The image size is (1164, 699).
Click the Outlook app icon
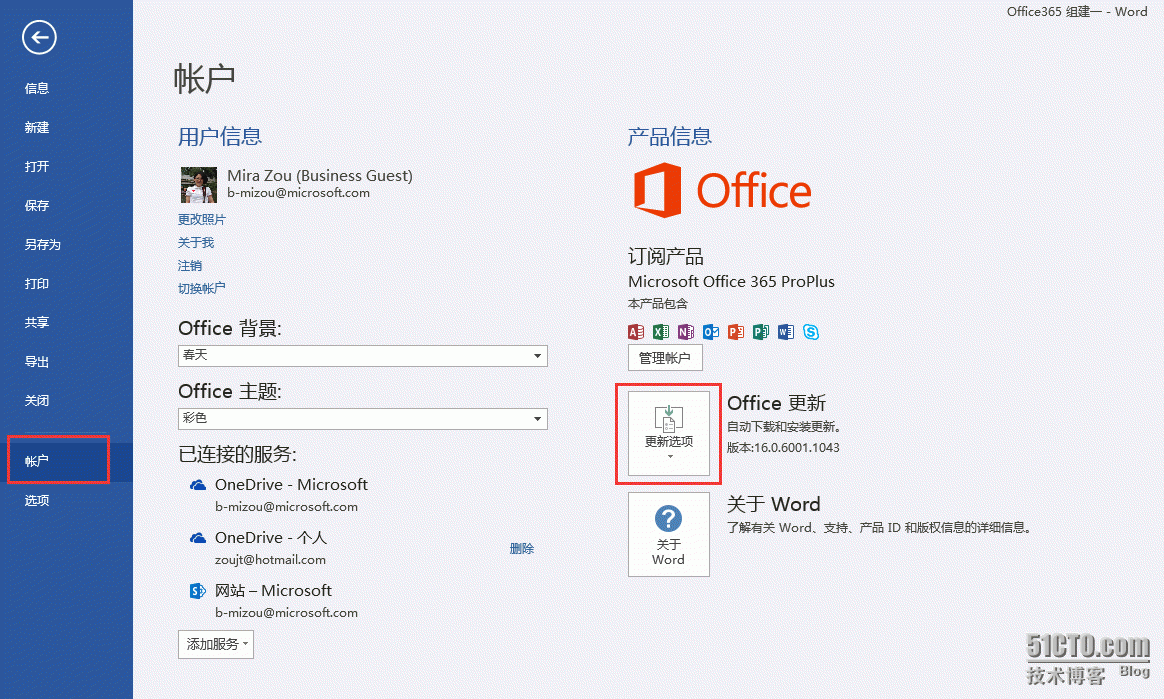(711, 332)
